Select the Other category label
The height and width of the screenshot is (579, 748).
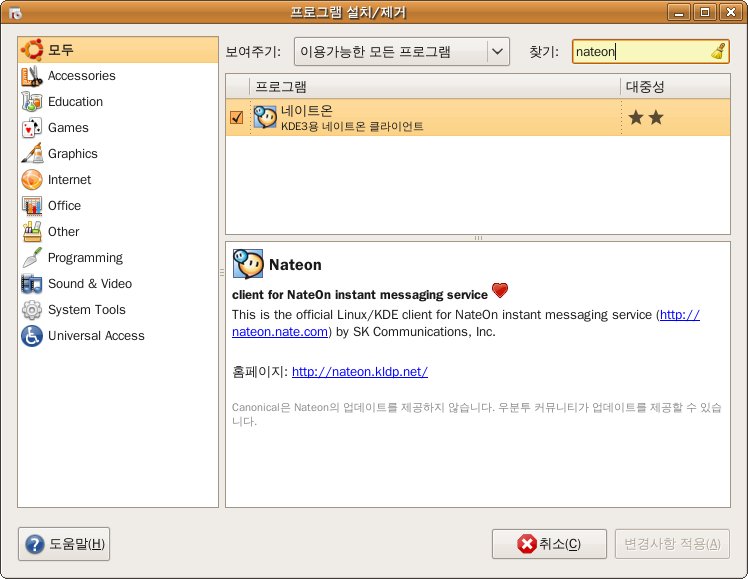click(63, 232)
